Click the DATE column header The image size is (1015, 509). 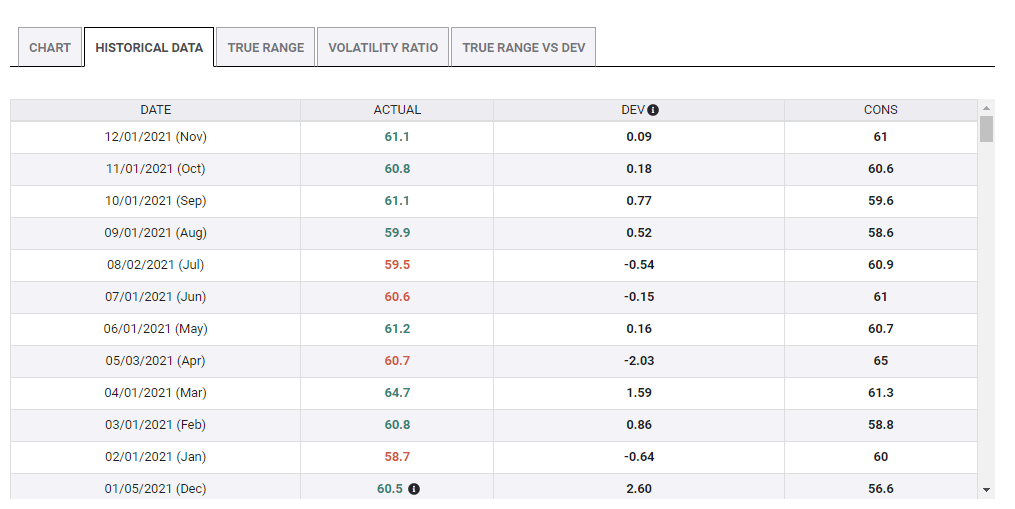[155, 110]
